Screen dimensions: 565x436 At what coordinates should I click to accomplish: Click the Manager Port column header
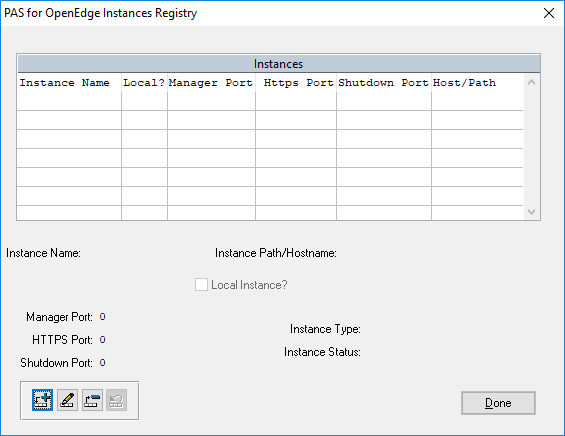pyautogui.click(x=211, y=83)
